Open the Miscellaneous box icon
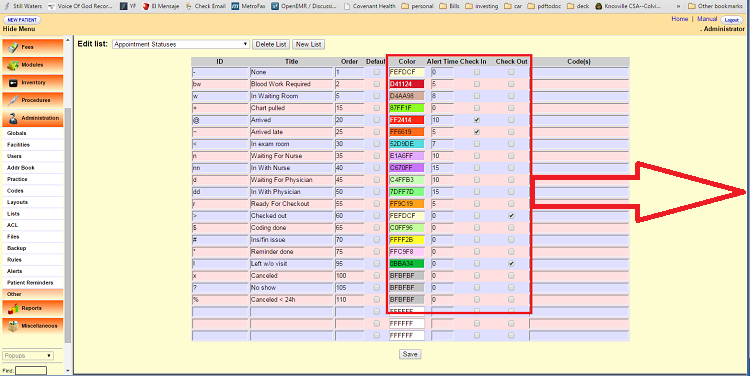This screenshot has width=750, height=376. [13, 326]
